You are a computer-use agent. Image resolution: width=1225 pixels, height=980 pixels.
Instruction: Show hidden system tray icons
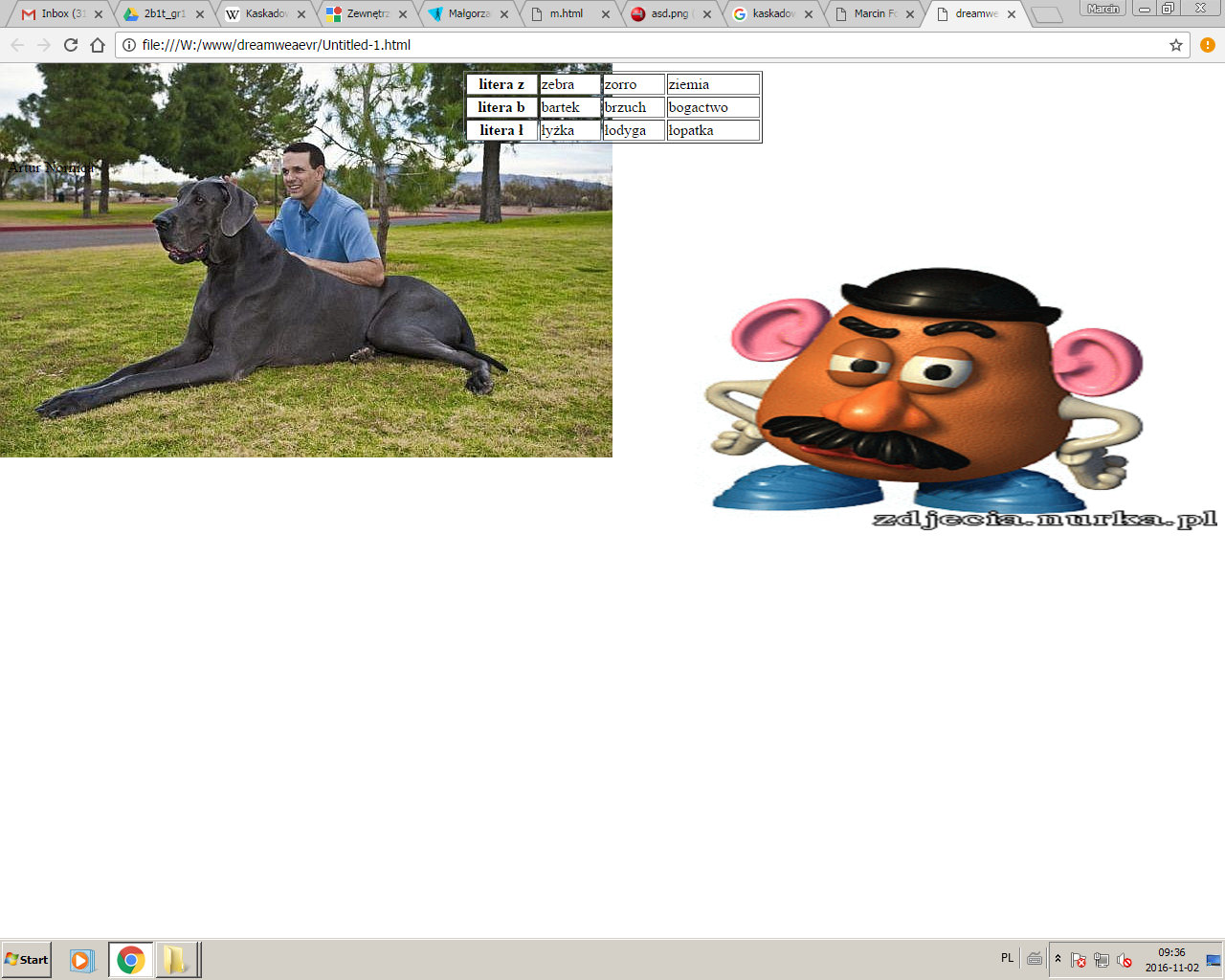click(1058, 959)
